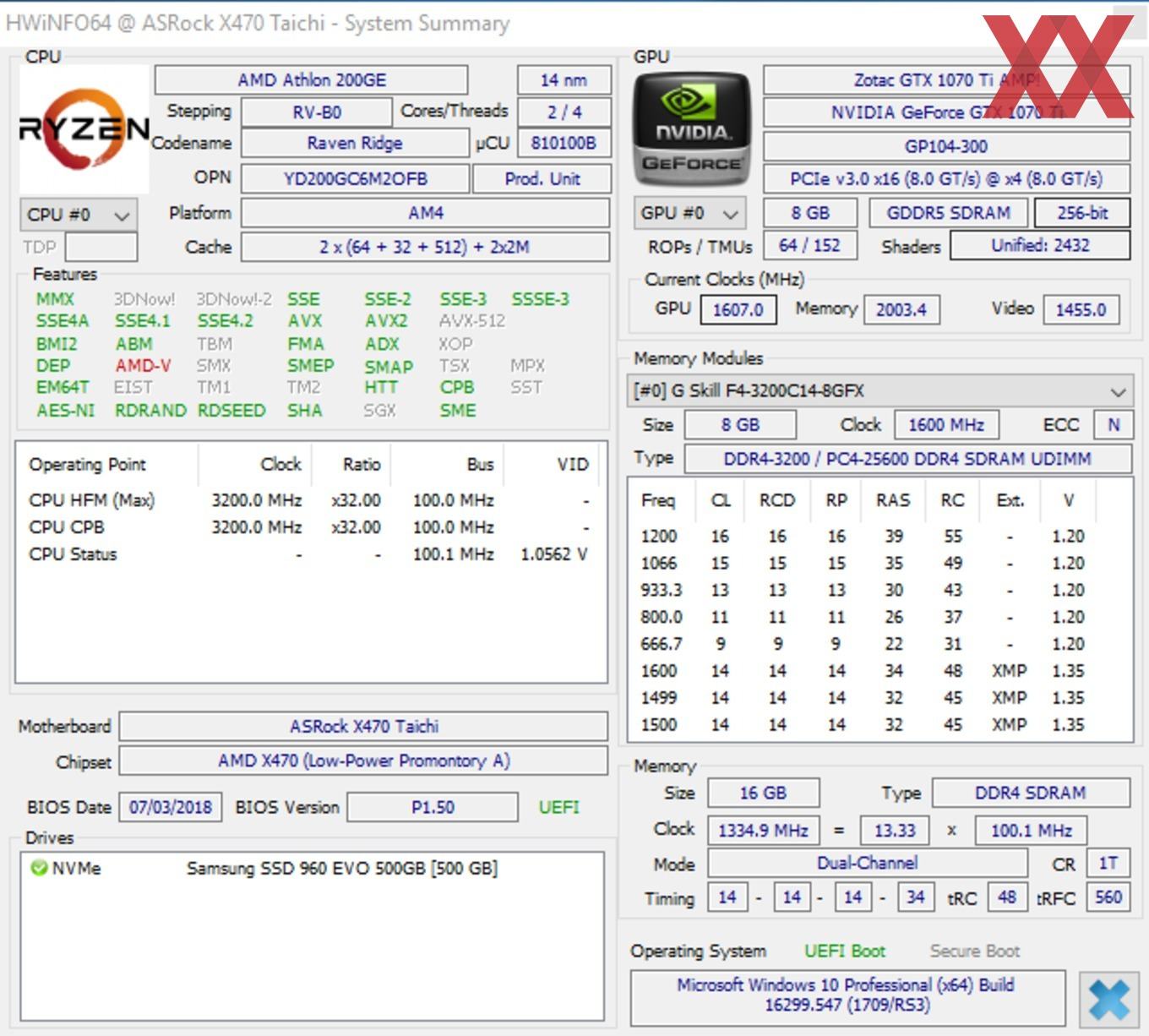Click the AVX2 feature label
This screenshot has height=1036, width=1149.
(x=386, y=321)
